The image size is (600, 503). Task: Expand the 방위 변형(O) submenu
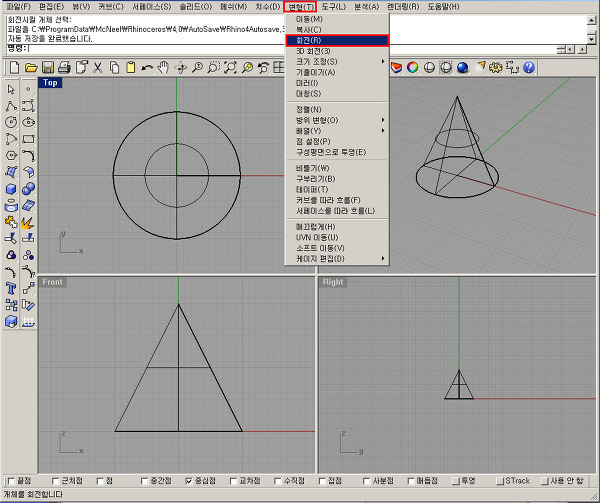pos(337,120)
